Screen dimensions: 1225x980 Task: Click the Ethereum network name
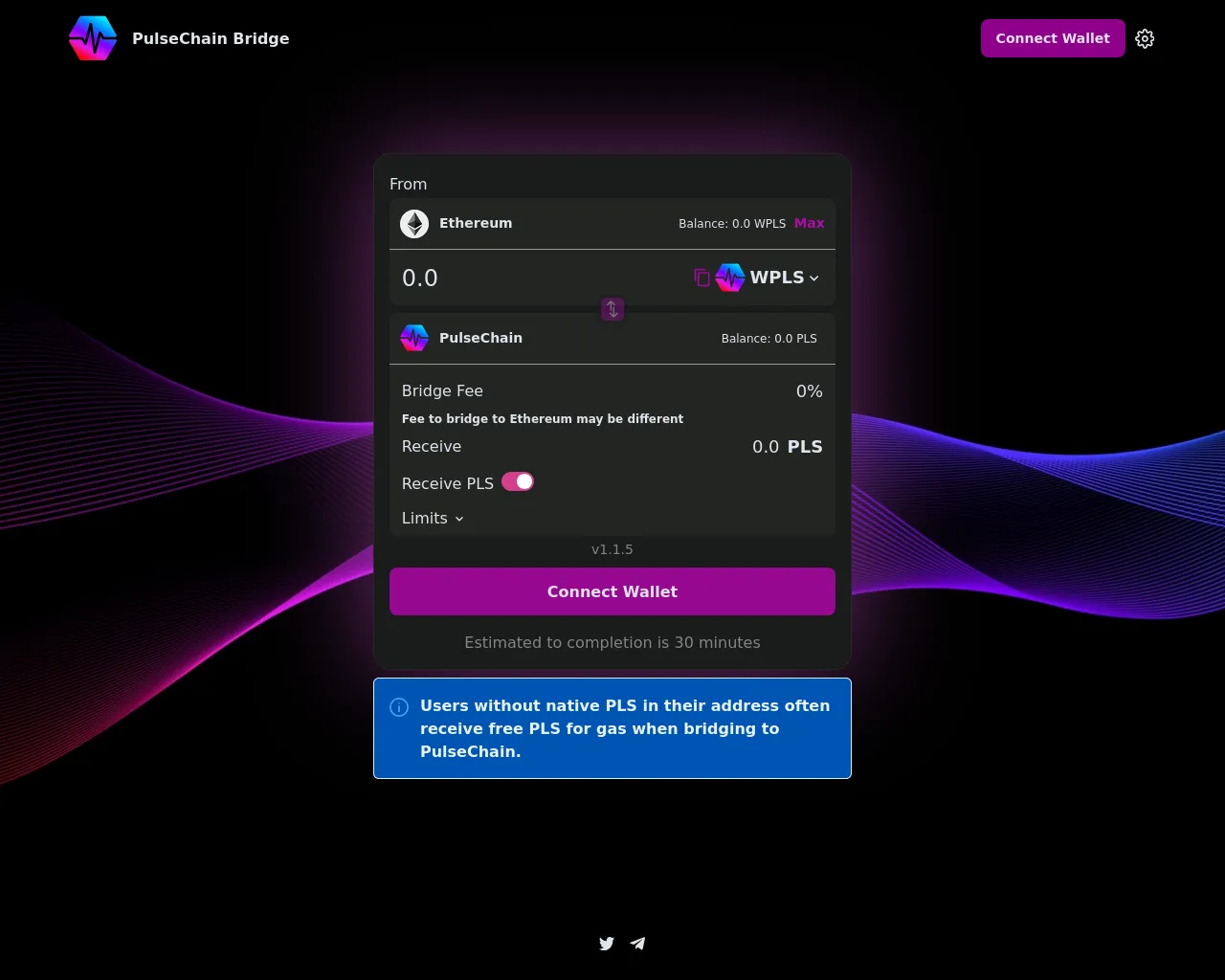pos(476,223)
